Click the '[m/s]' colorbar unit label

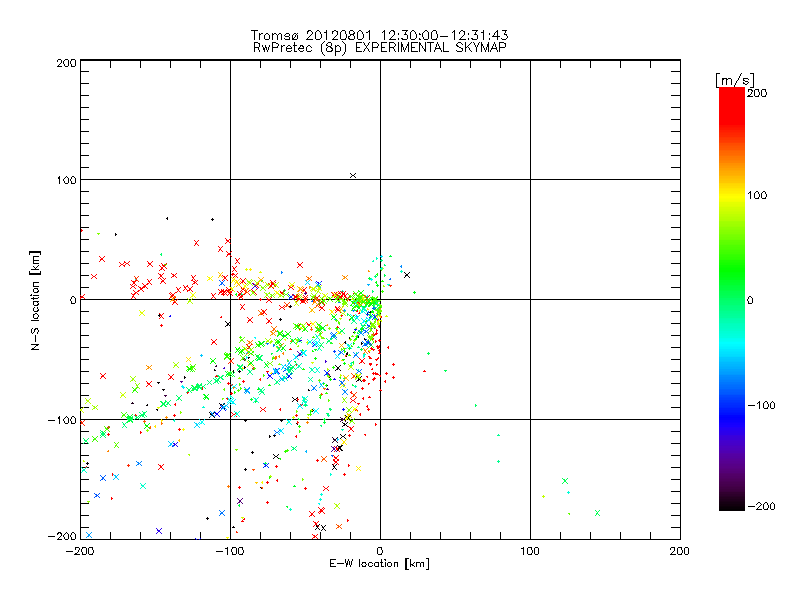(735, 80)
